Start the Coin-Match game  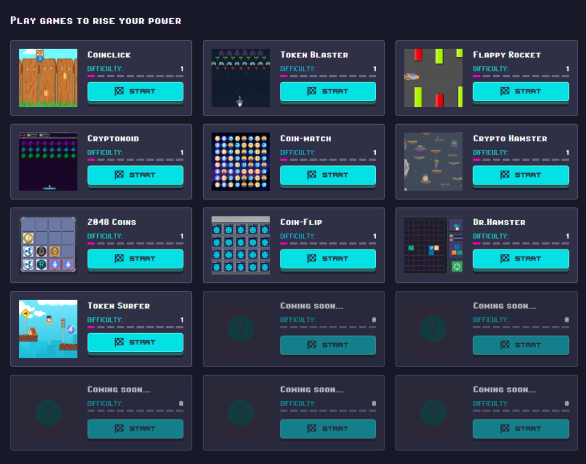(328, 175)
